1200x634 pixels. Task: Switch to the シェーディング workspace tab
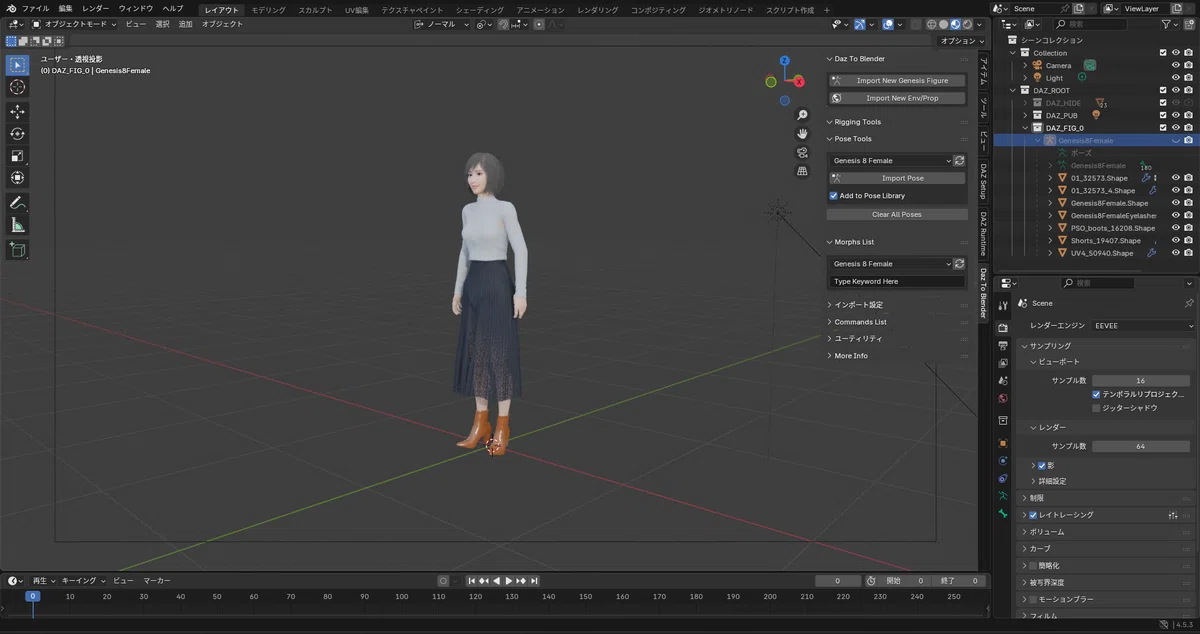pos(480,10)
